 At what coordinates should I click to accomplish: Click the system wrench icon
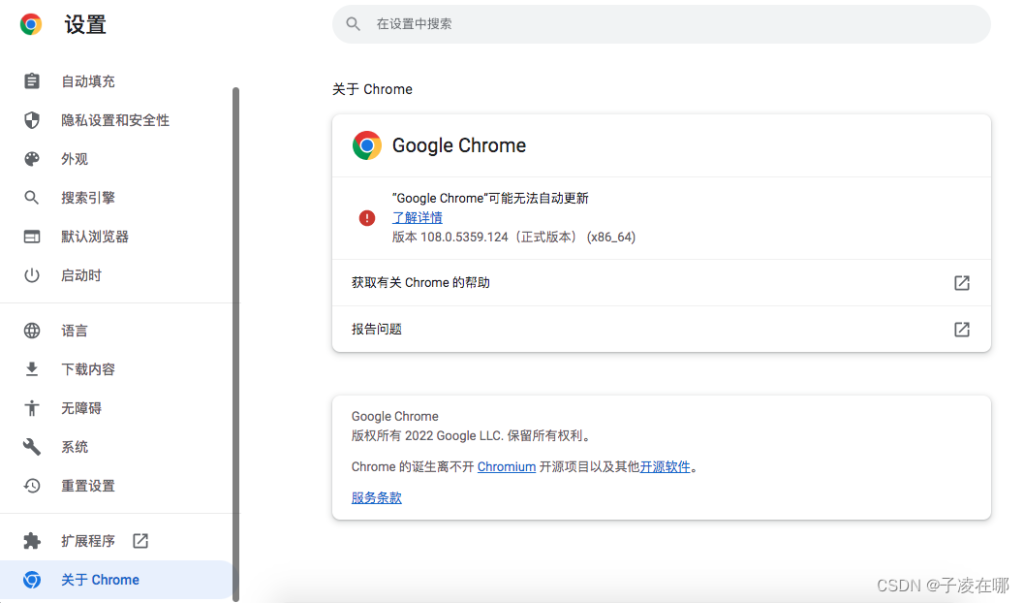31,447
